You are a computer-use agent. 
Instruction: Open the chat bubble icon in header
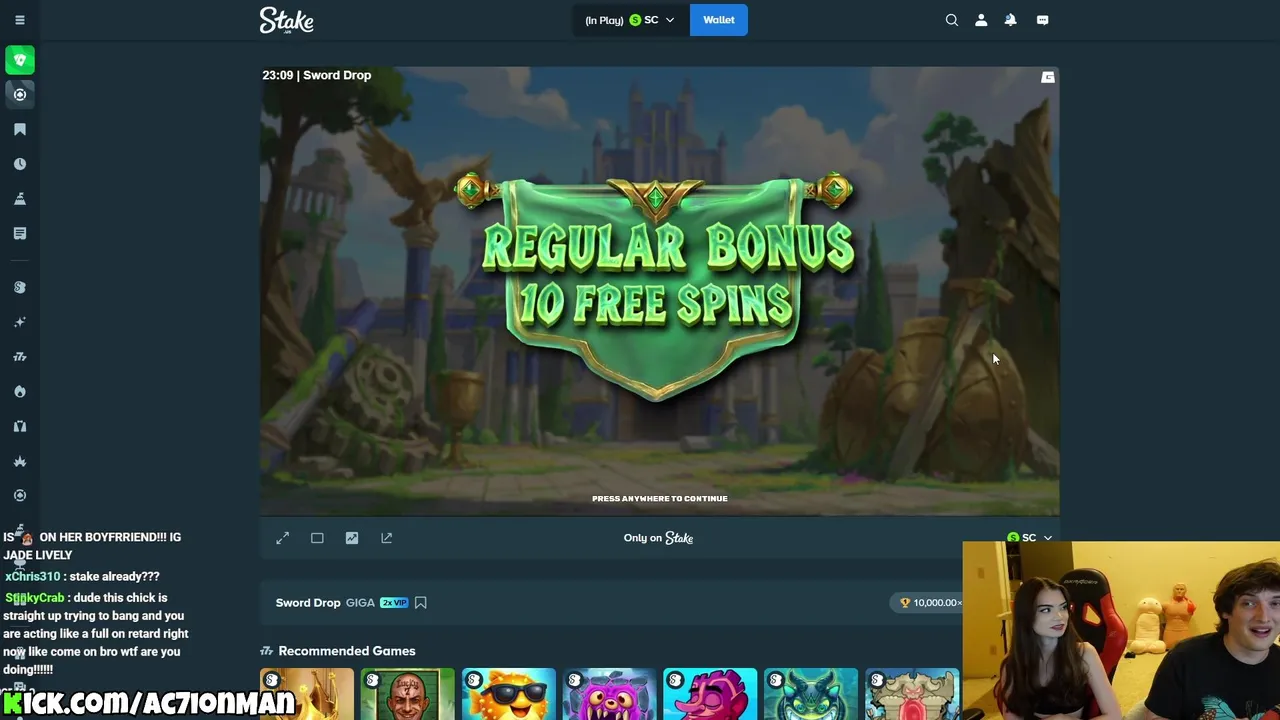coord(1043,20)
